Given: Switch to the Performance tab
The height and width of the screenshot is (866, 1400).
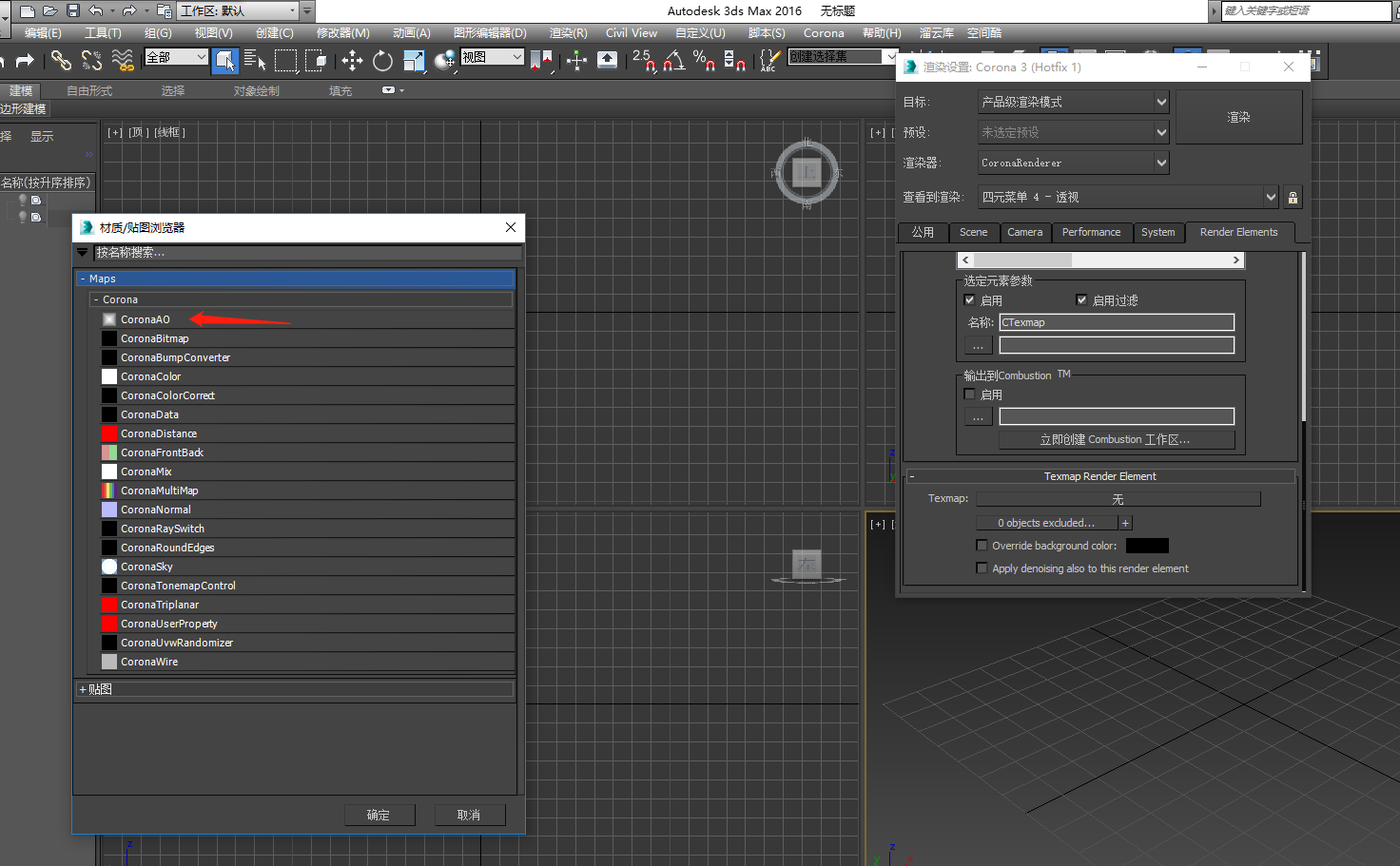Looking at the screenshot, I should click(x=1091, y=232).
